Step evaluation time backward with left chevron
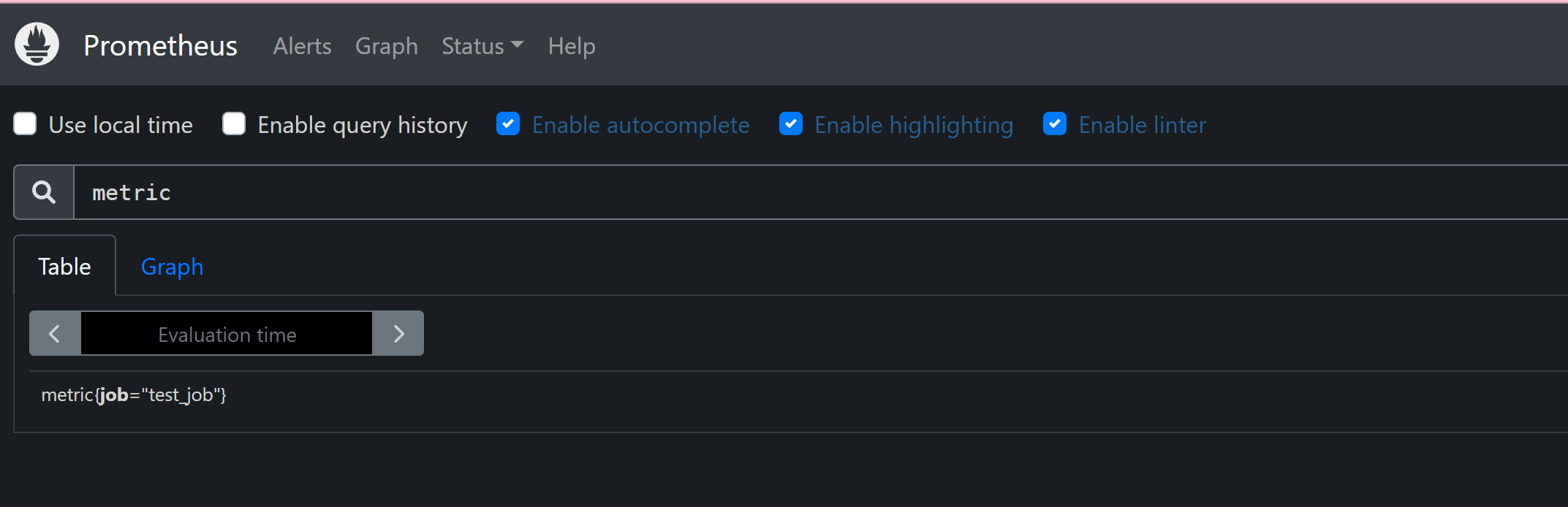Screen dimensions: 1568x507 coord(55,334)
